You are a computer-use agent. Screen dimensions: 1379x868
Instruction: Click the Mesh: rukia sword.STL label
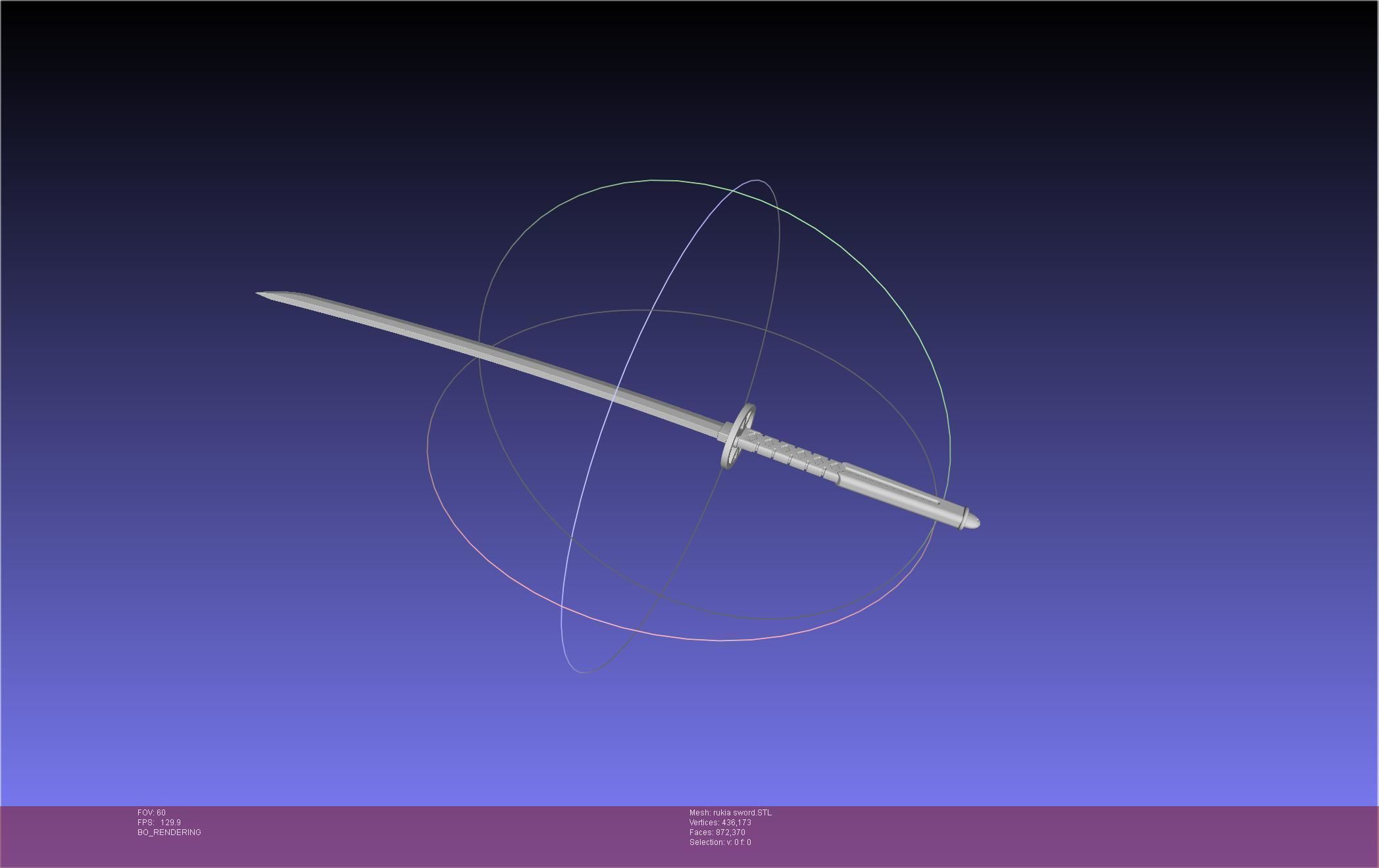click(730, 813)
